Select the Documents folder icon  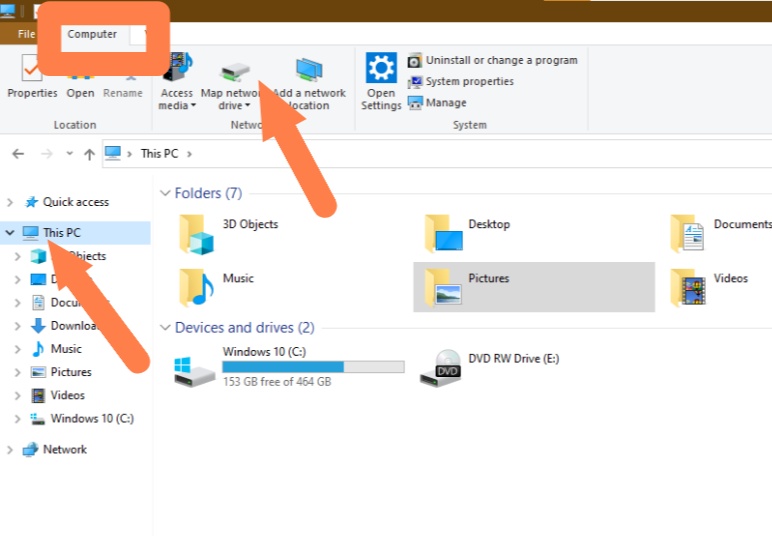click(x=687, y=233)
